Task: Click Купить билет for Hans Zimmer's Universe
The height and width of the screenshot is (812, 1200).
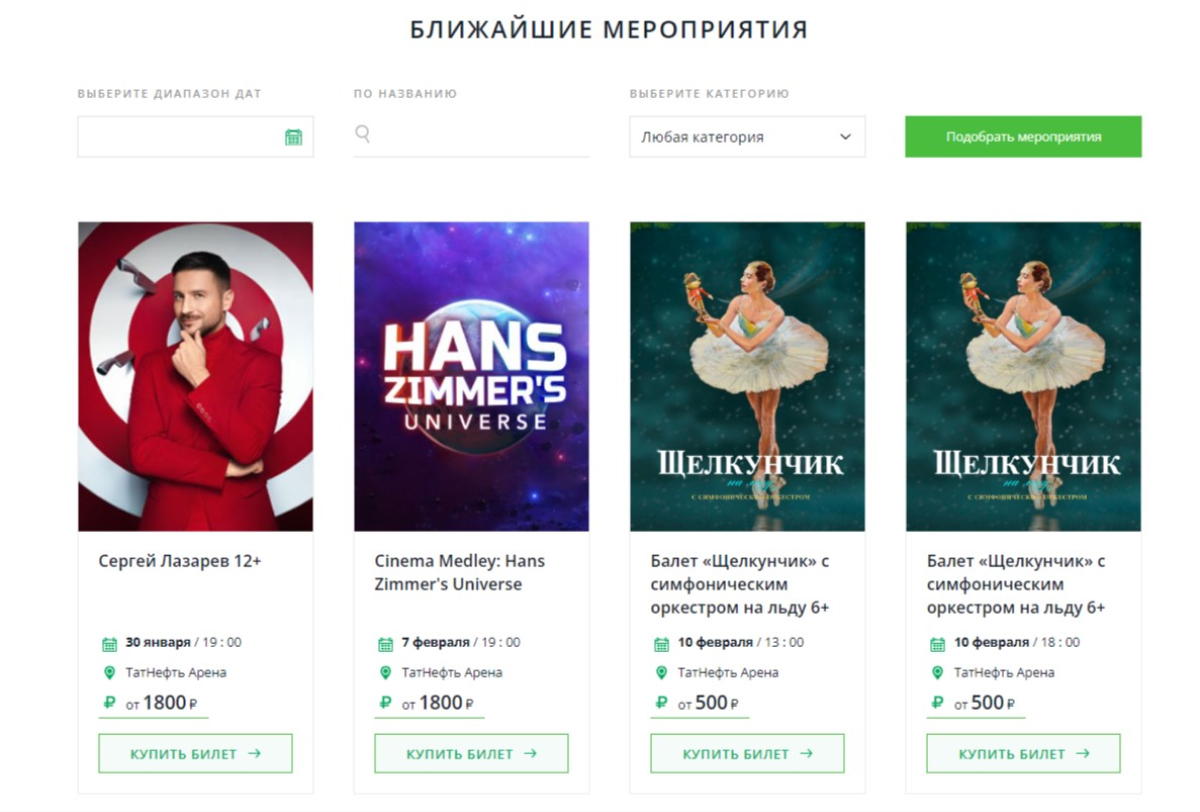Action: point(471,754)
